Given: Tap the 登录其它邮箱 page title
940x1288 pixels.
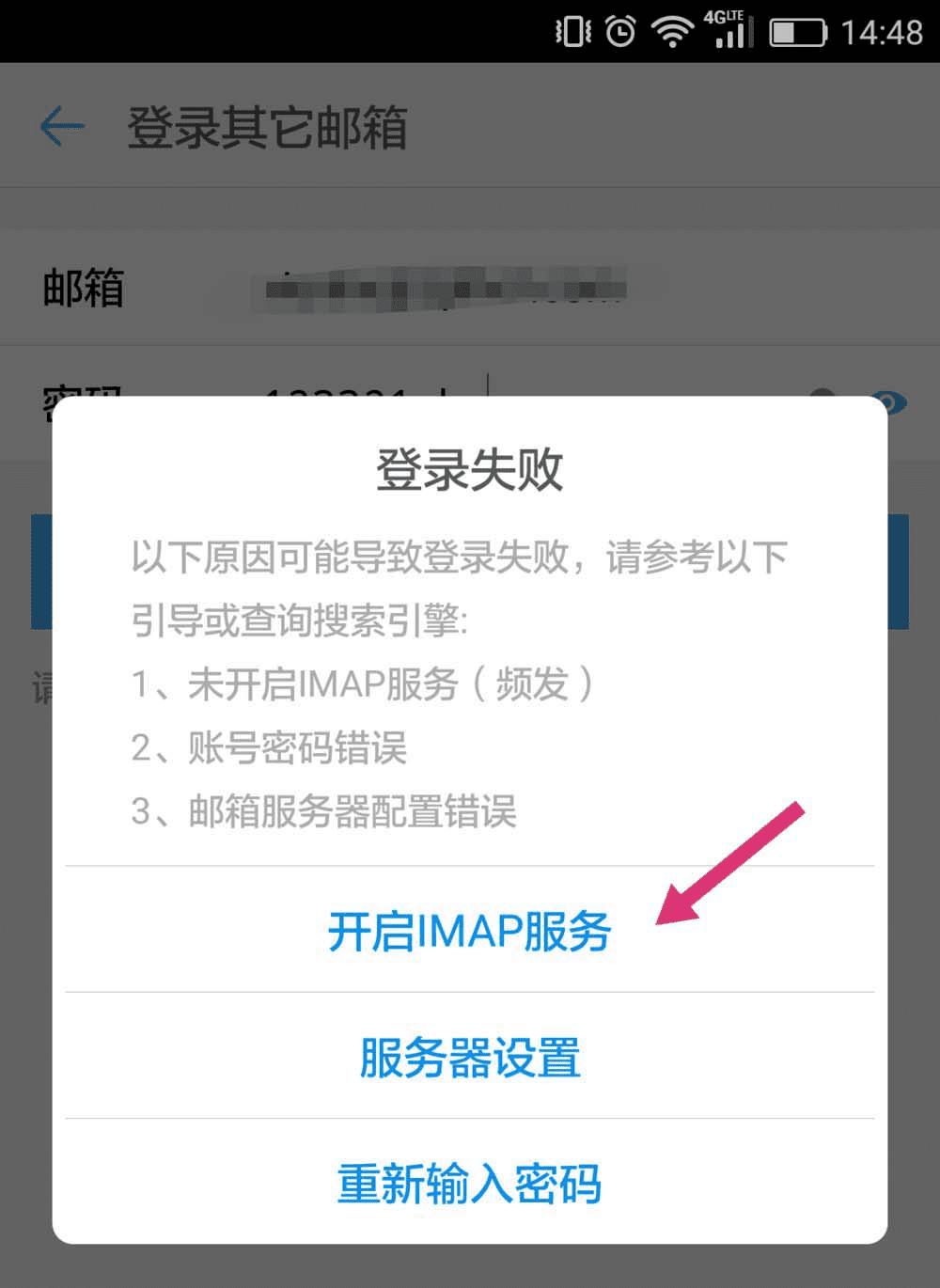Looking at the screenshot, I should point(267,128).
